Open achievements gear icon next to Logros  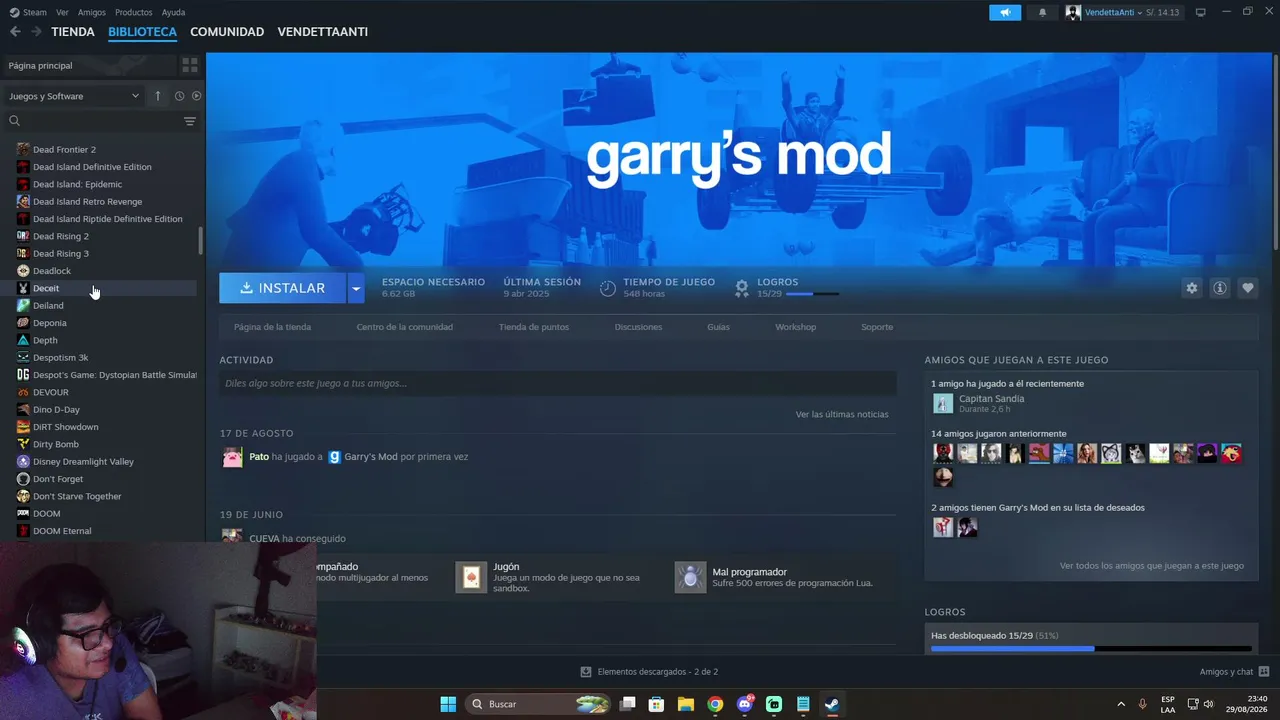(x=742, y=288)
